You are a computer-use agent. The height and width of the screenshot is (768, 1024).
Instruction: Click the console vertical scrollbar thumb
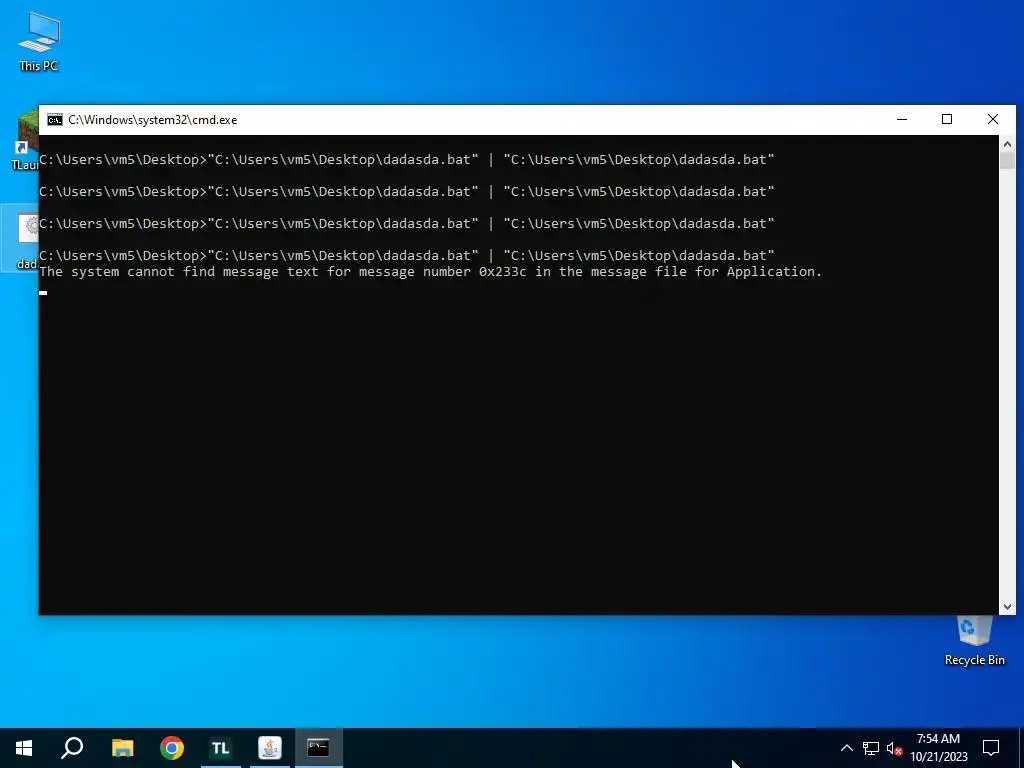click(1007, 161)
